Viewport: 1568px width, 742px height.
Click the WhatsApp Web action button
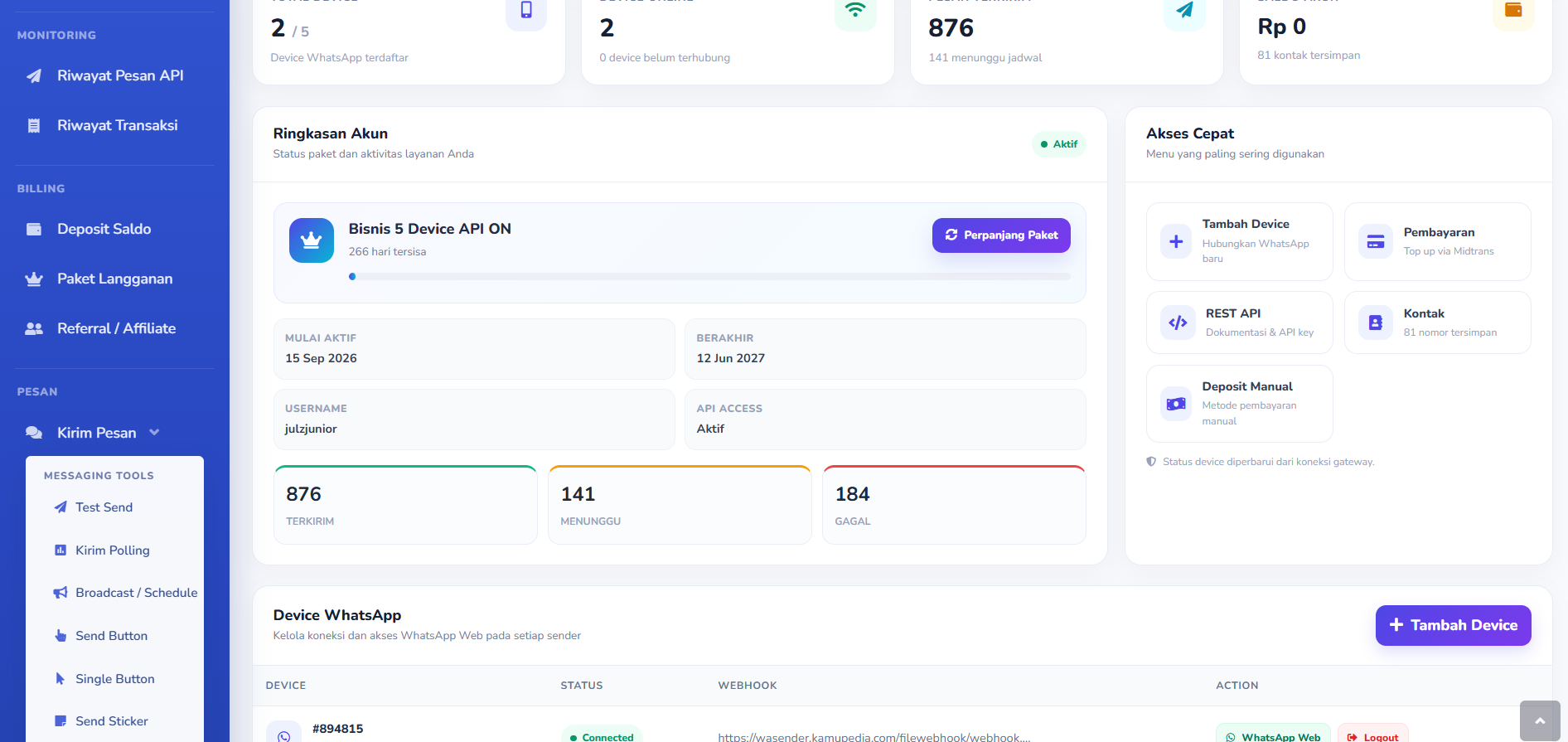(x=1273, y=735)
